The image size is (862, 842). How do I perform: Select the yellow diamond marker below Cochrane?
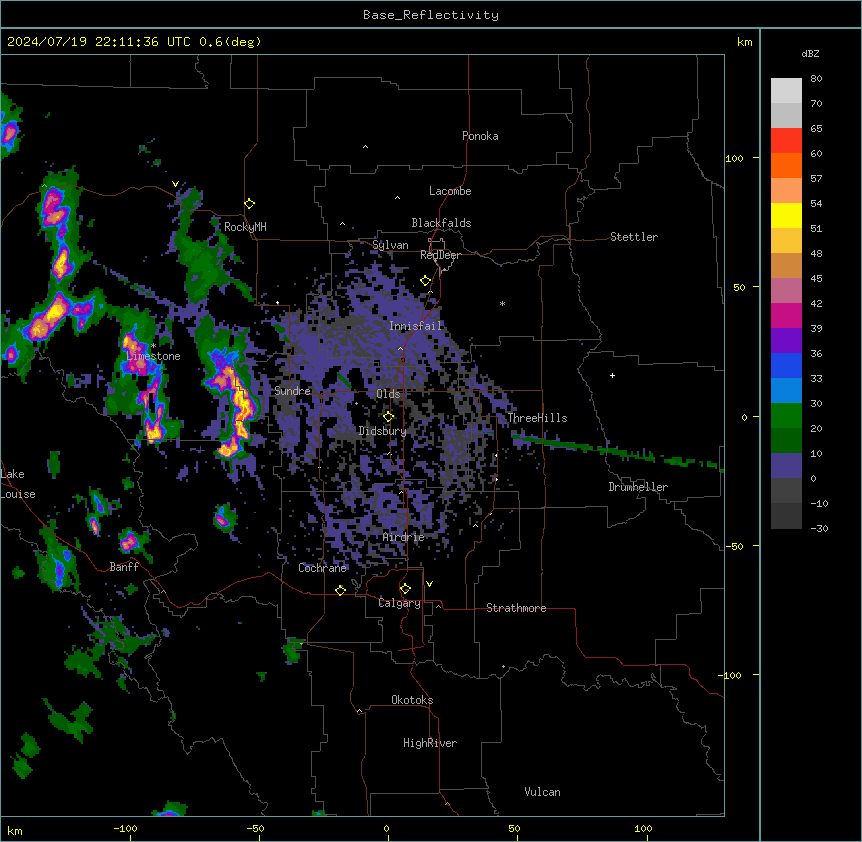click(340, 590)
